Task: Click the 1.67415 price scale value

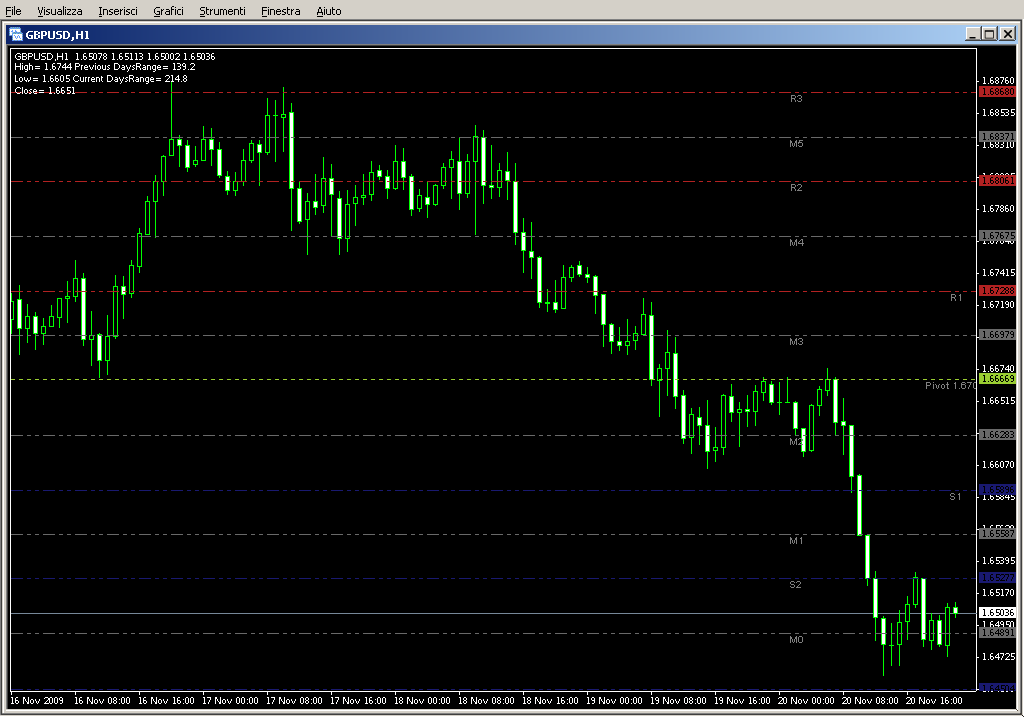Action: pyautogui.click(x=999, y=273)
